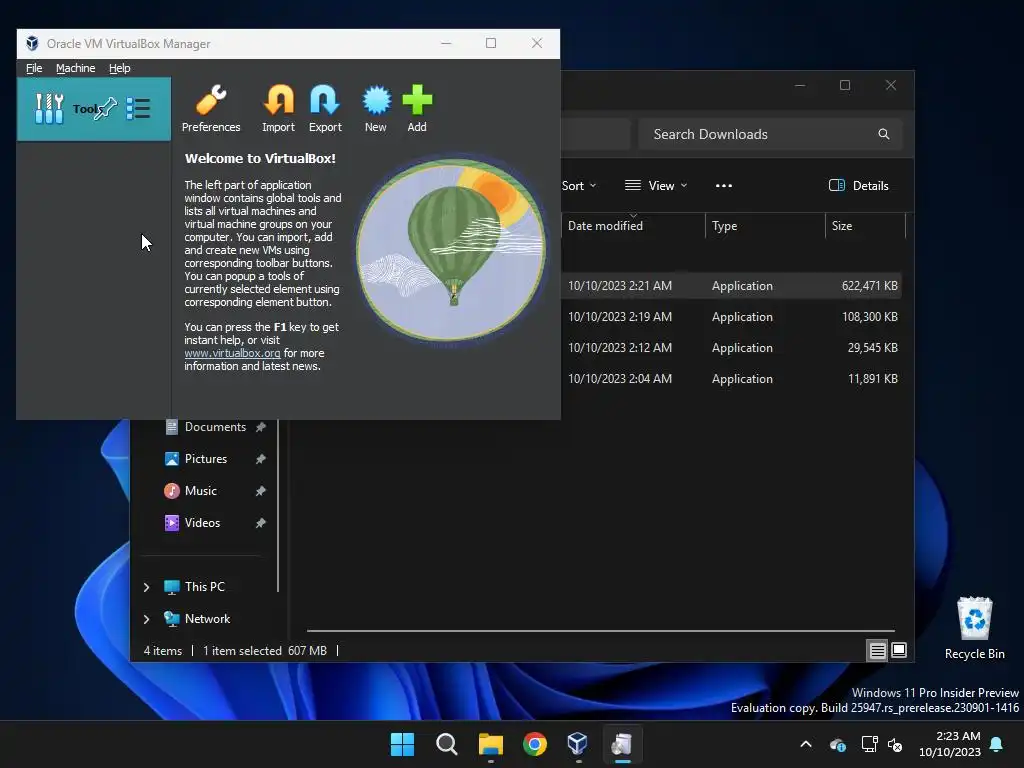This screenshot has height=768, width=1024.
Task: Click the 10/10/2023 2:04 AM date cell
Action: click(620, 379)
